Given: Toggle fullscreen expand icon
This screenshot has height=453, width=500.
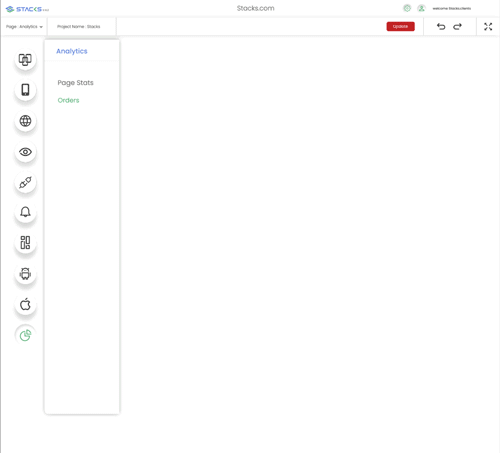Looking at the screenshot, I should (x=488, y=27).
